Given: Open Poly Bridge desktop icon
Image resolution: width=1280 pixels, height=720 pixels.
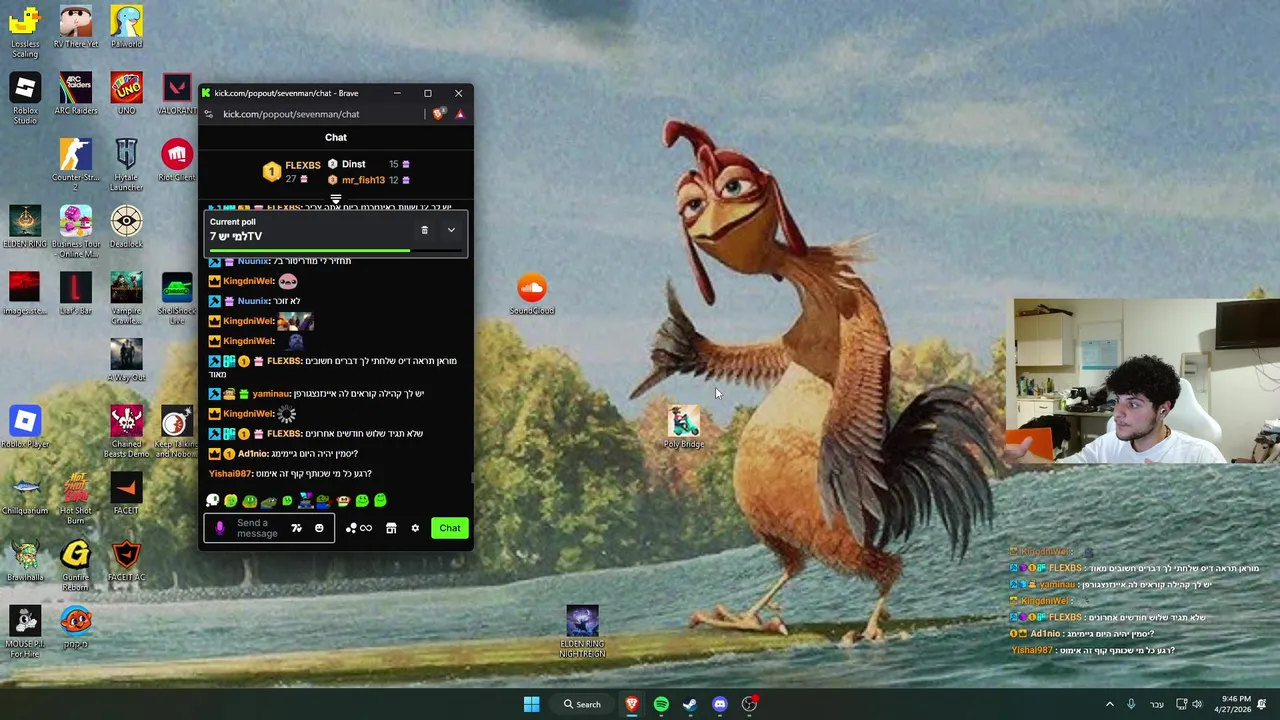Looking at the screenshot, I should pos(684,427).
